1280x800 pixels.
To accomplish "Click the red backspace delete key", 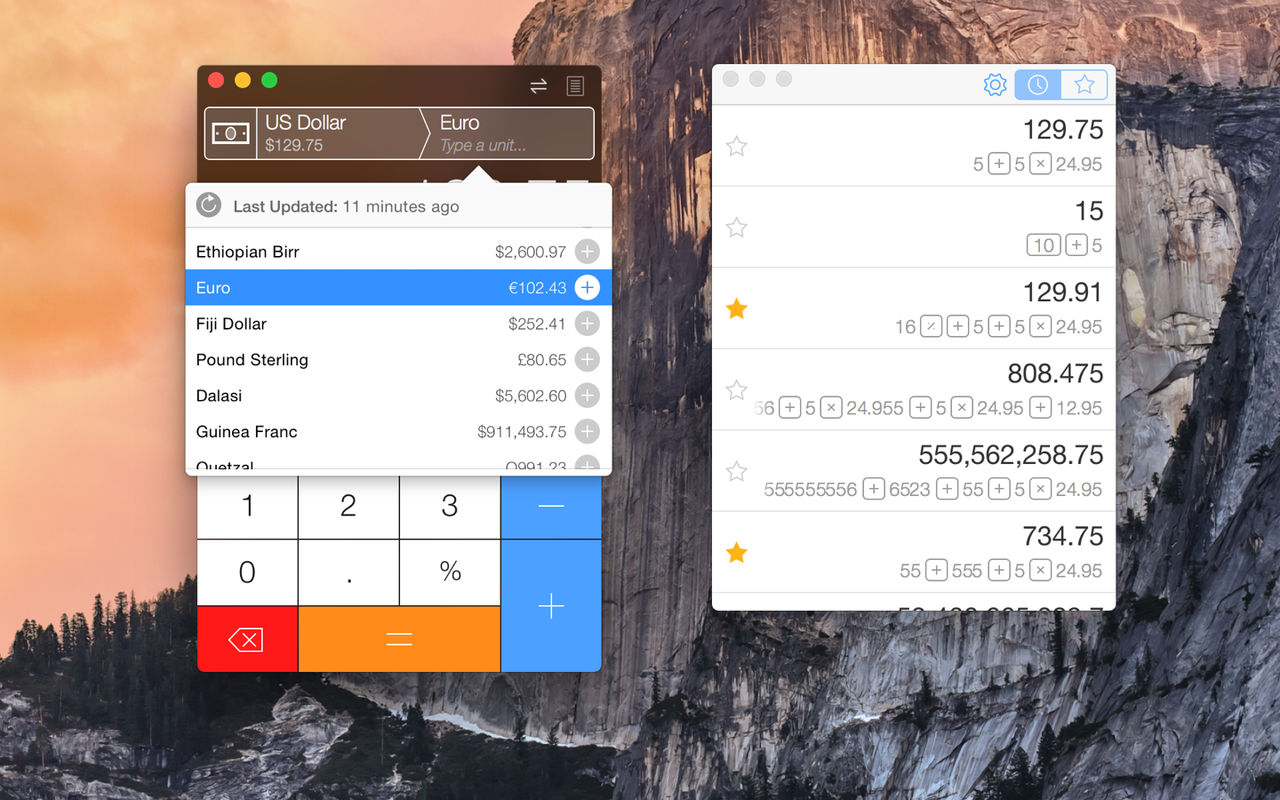I will 247,639.
